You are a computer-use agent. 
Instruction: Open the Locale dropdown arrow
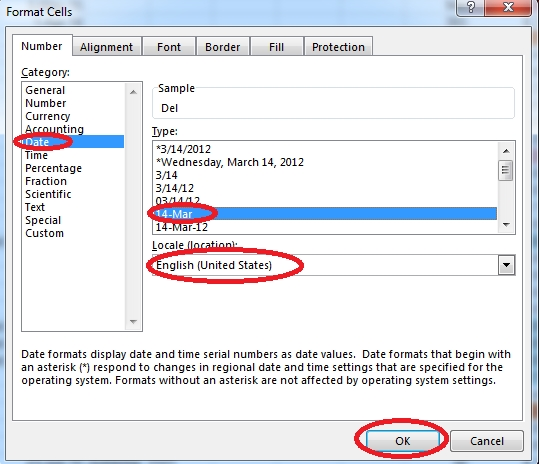pyautogui.click(x=506, y=265)
